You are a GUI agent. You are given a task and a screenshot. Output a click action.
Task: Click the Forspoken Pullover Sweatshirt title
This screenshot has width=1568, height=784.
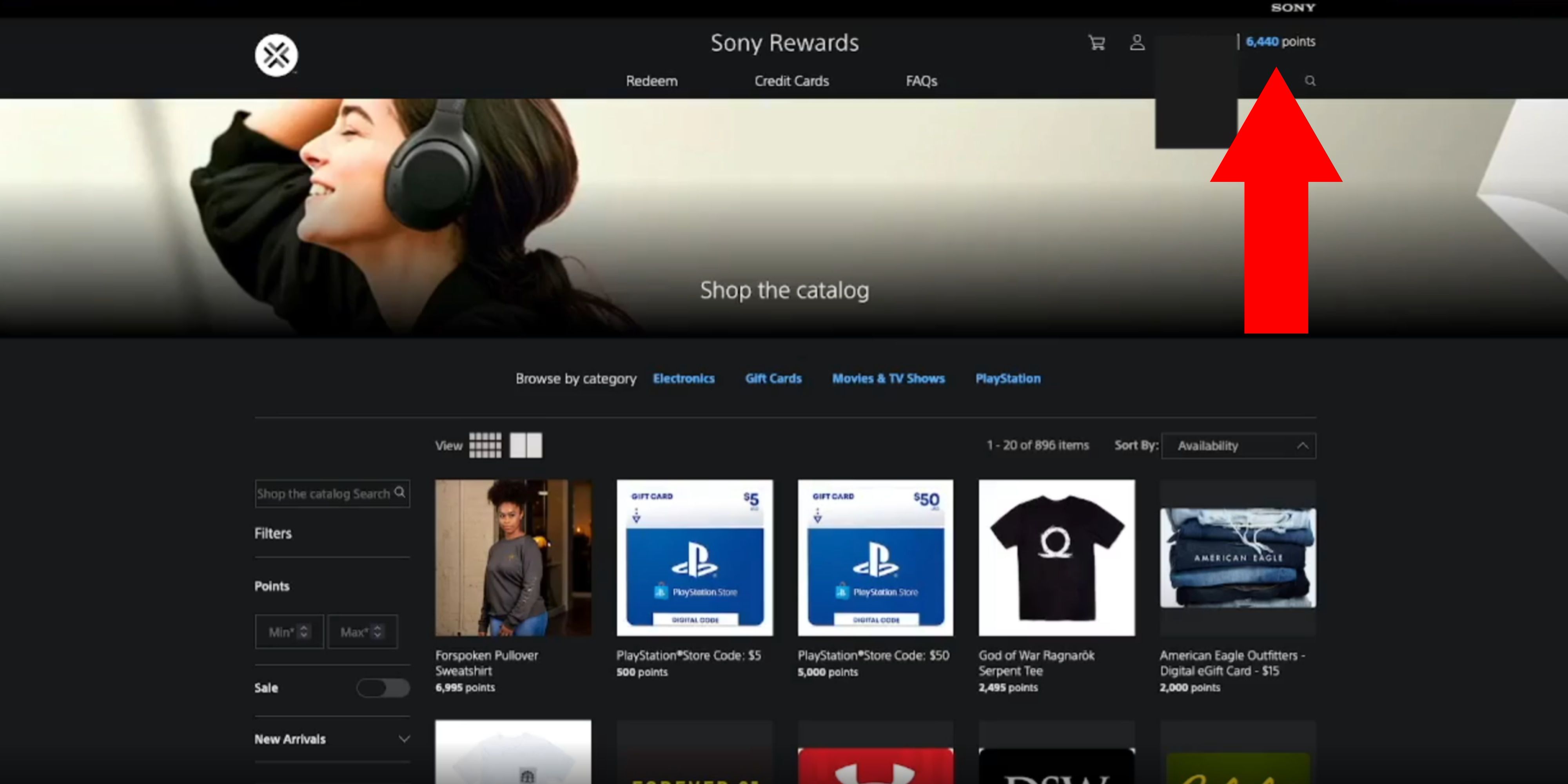[487, 663]
